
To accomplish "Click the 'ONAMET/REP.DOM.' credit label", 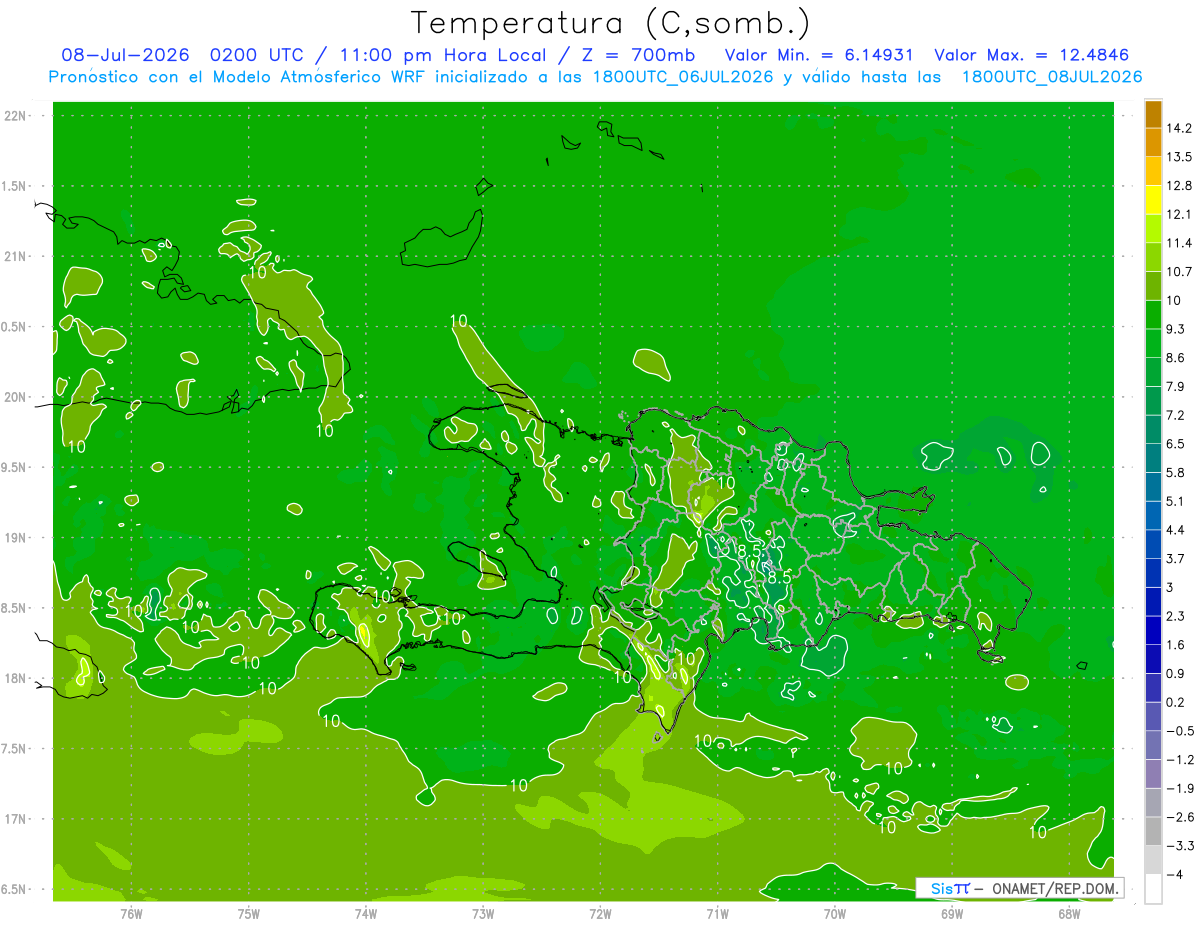I will coord(1056,888).
